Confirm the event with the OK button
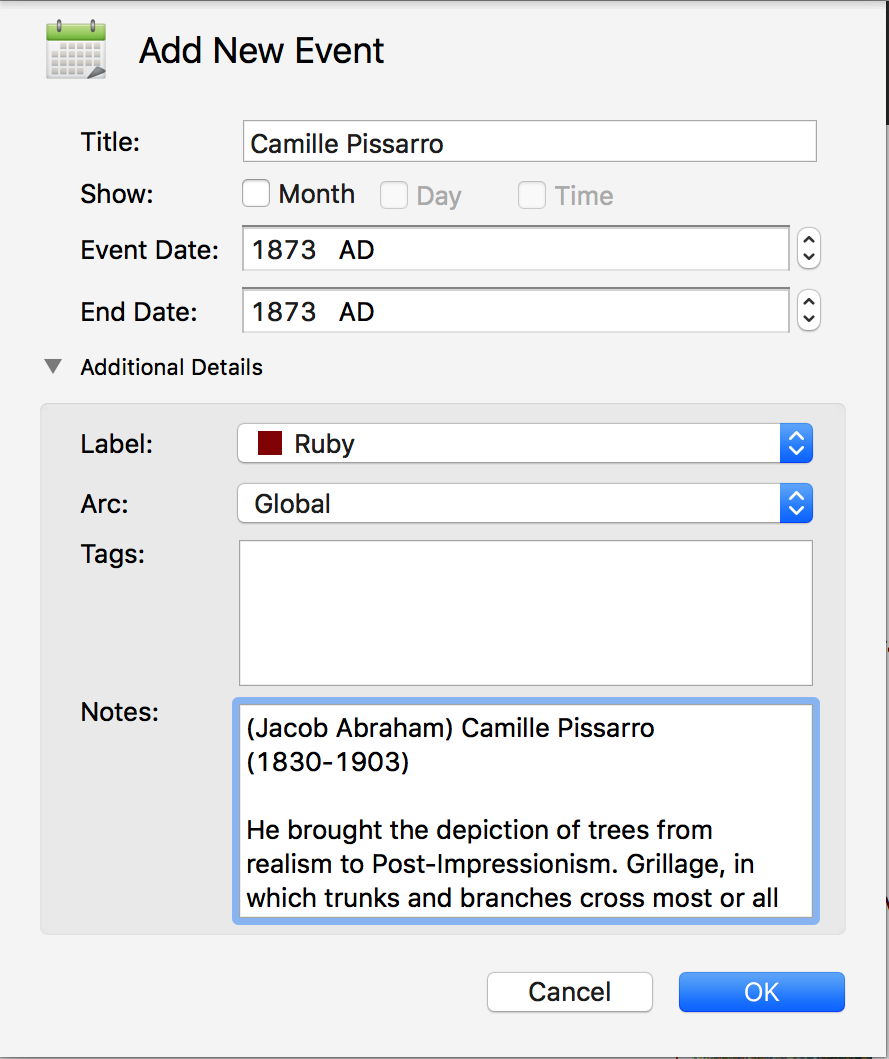889x1059 pixels. [761, 992]
